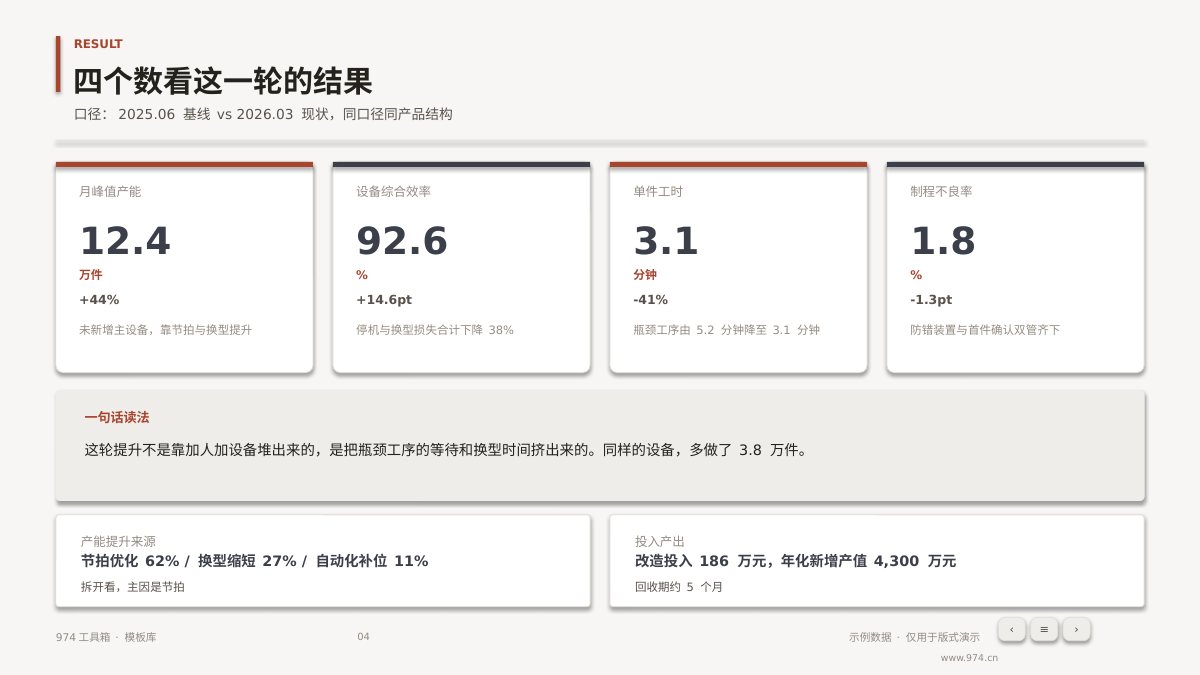The image size is (1200, 675).
Task: Click the RESULT section label
Action: [98, 44]
